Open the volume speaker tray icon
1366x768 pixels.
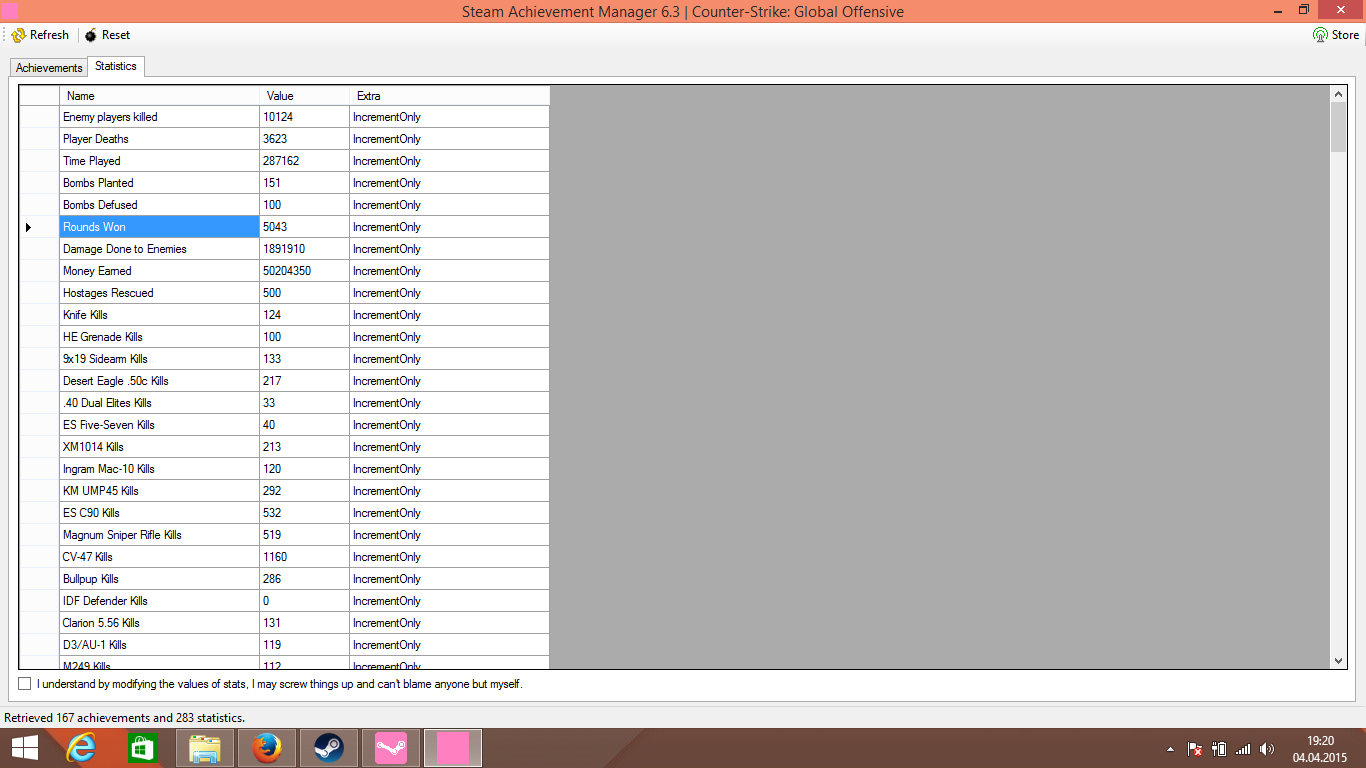point(1267,749)
